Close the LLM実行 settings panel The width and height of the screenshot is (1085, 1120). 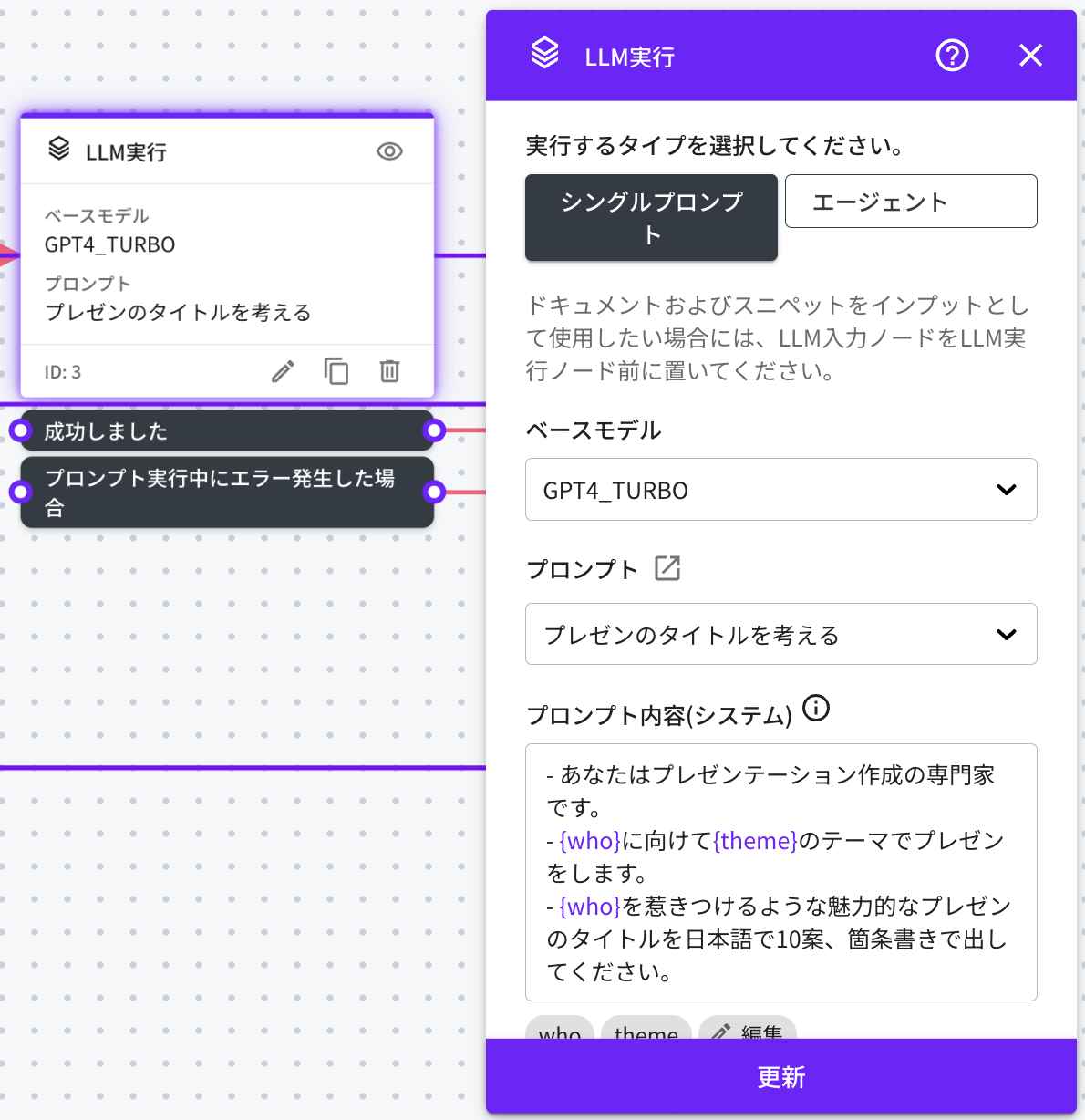(x=1030, y=56)
